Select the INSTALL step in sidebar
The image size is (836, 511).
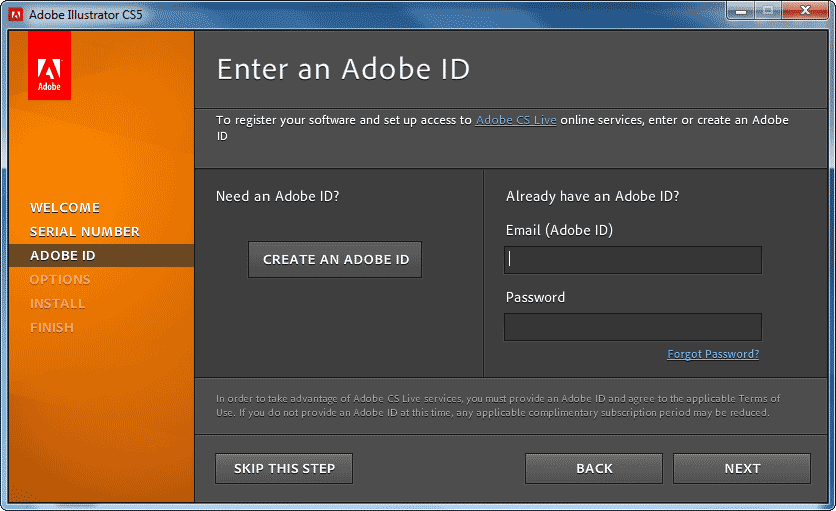(58, 304)
